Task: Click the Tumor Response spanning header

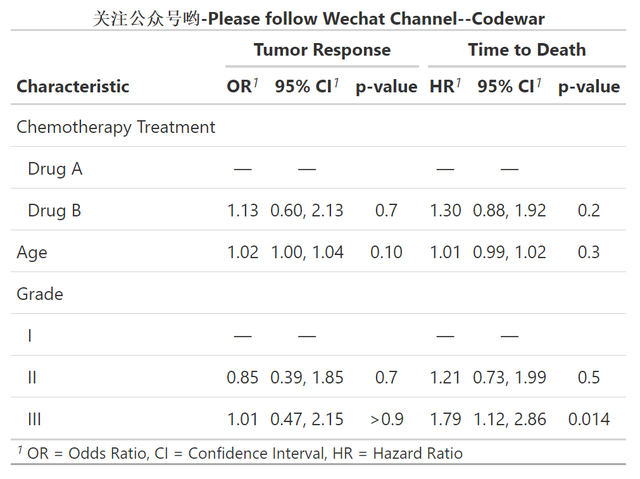Action: click(x=322, y=50)
